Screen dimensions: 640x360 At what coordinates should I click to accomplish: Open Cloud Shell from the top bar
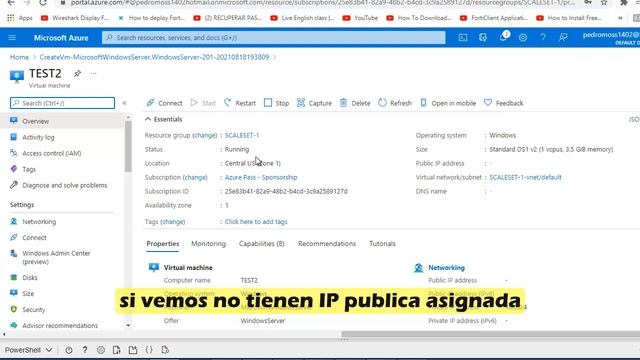coord(463,38)
